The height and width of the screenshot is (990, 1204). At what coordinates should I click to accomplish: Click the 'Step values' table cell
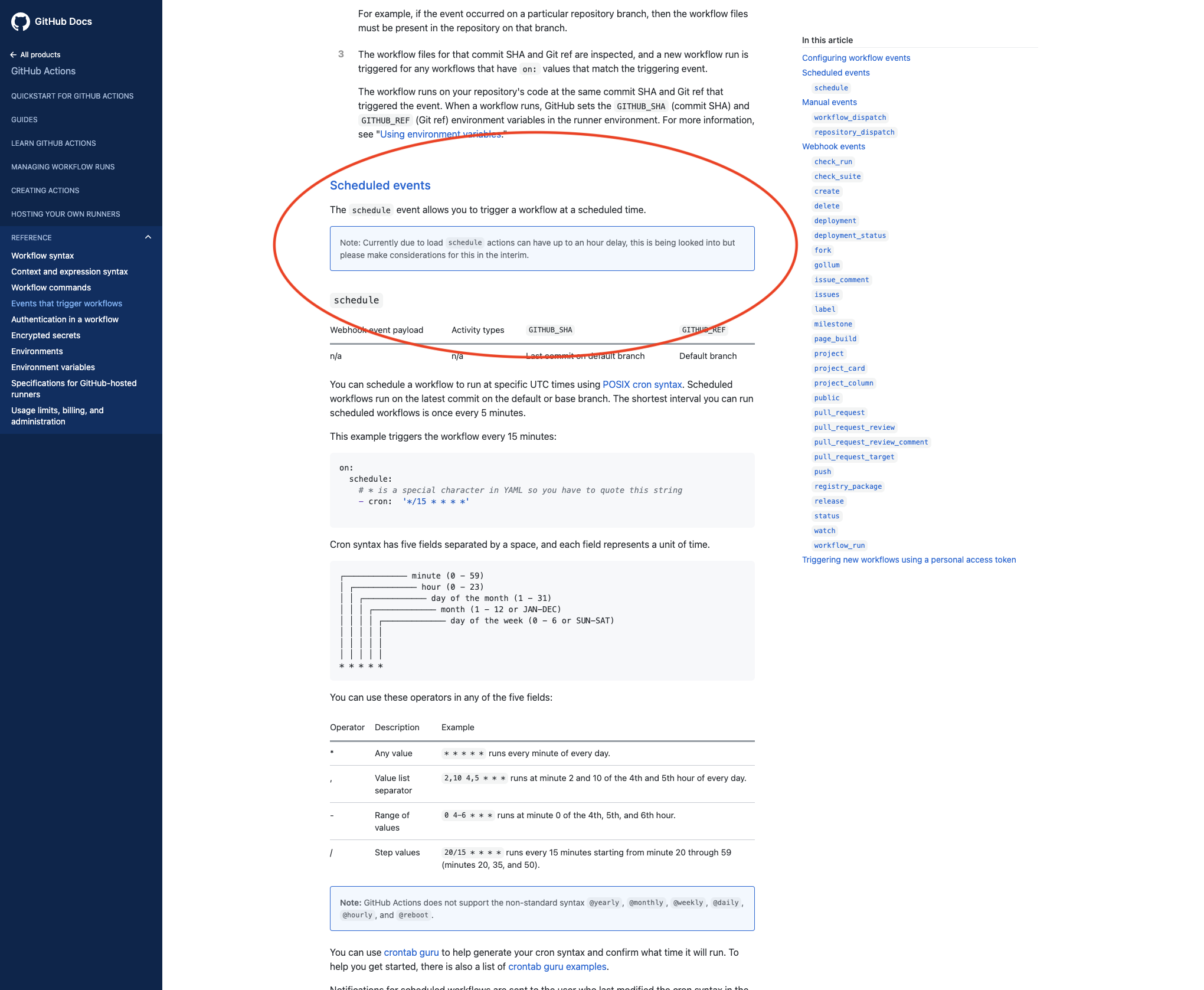click(x=397, y=852)
